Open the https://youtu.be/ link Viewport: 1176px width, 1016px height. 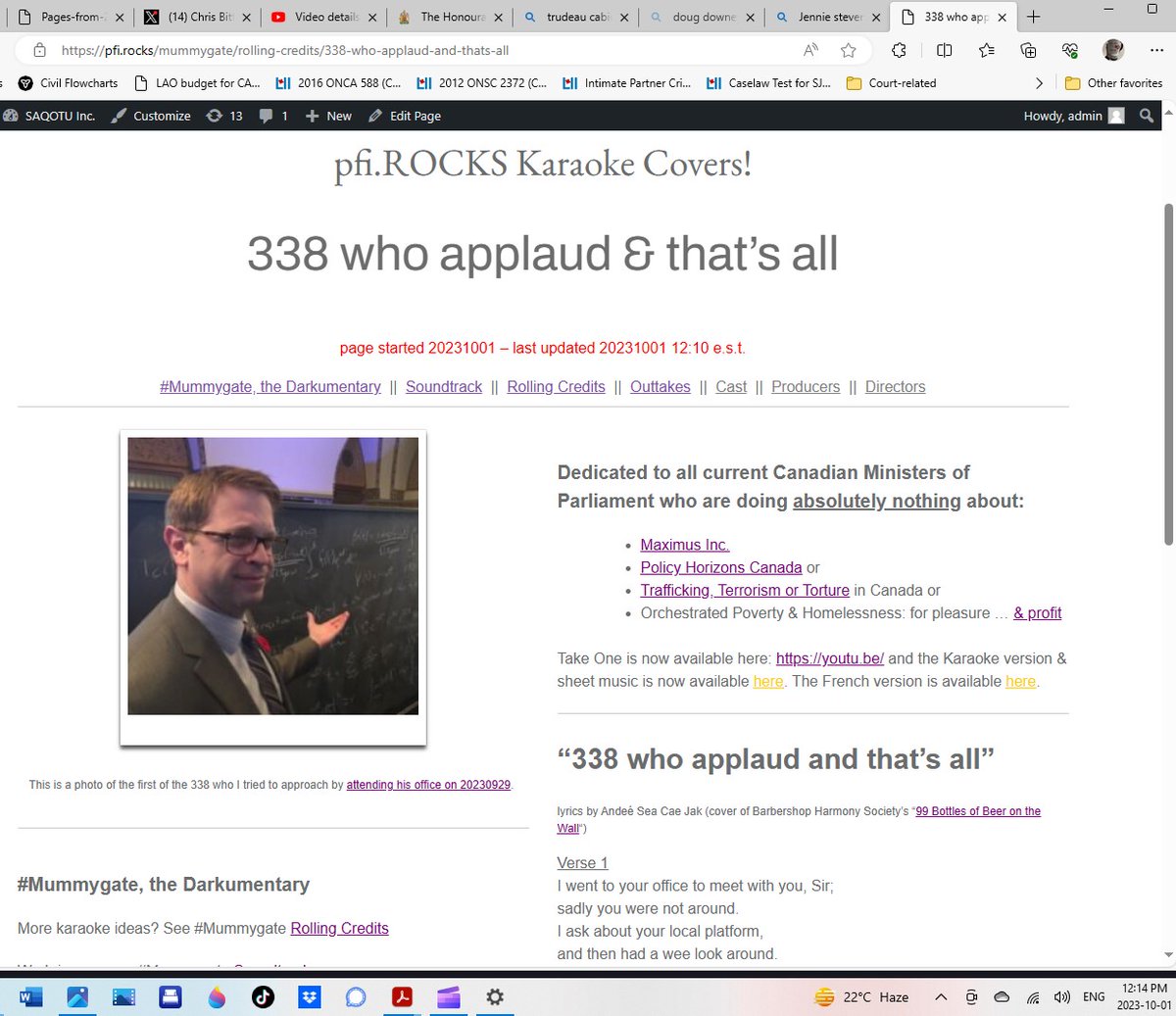830,658
